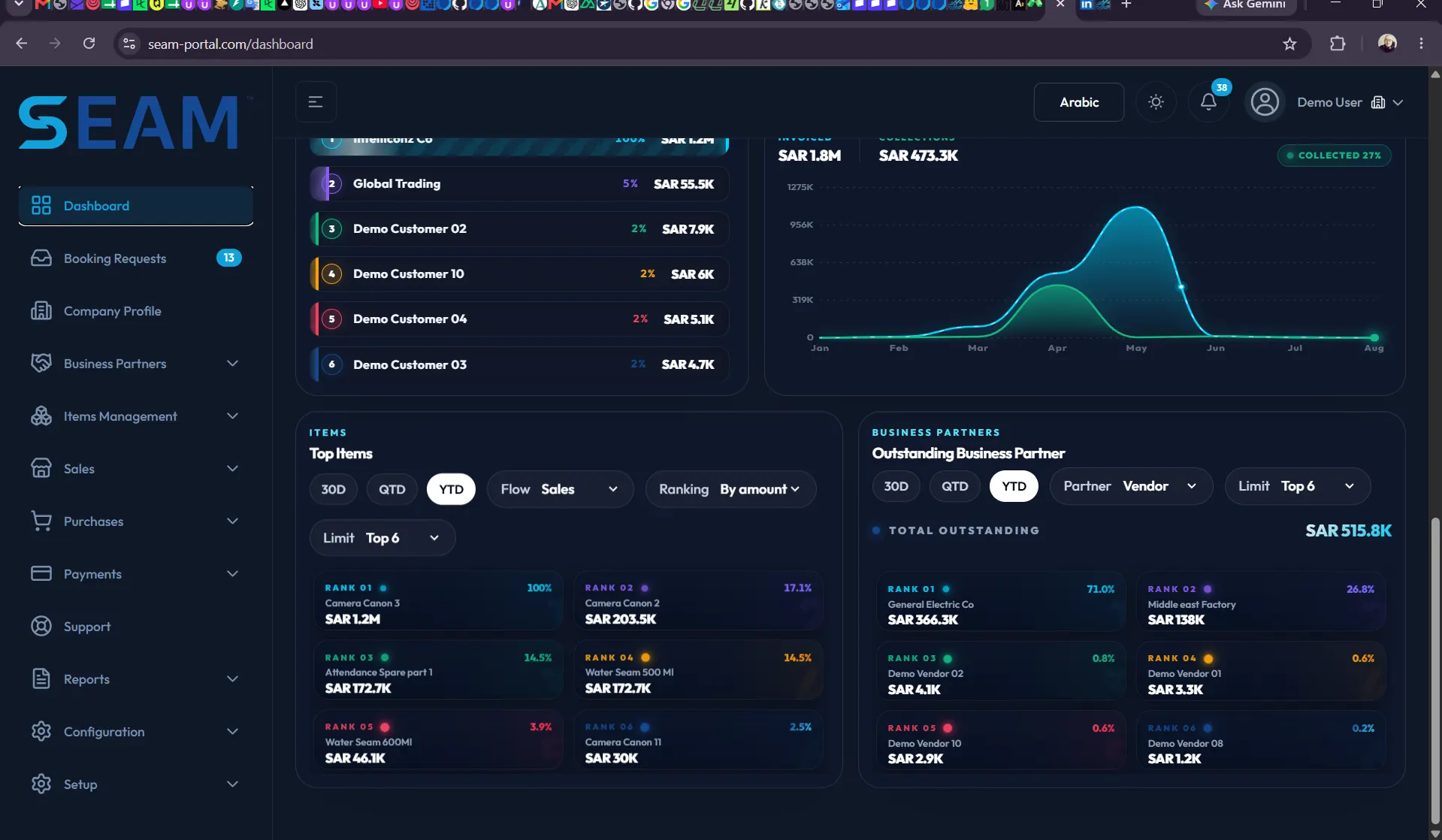Select QTD period in Top Items
Viewport: 1442px width, 840px height.
(x=392, y=489)
